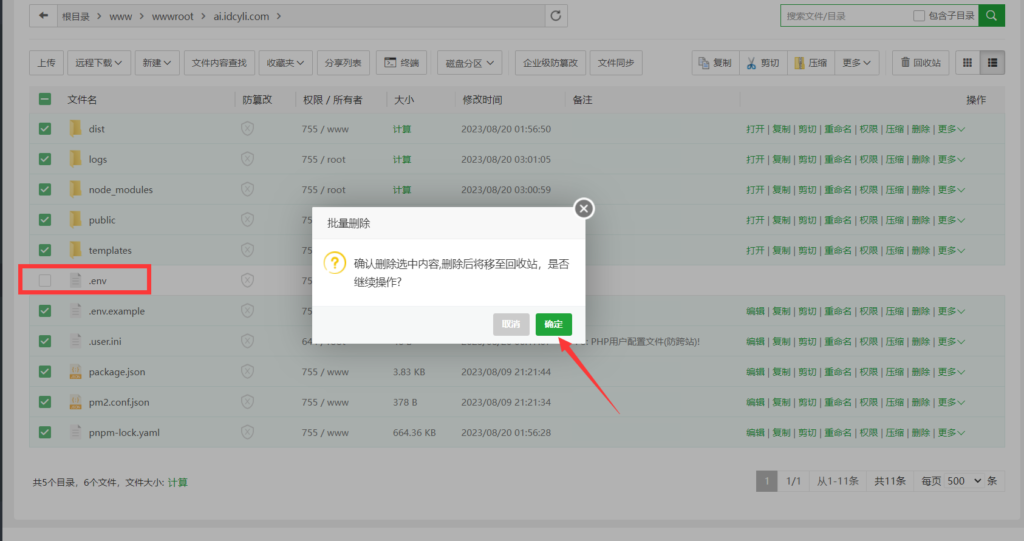
Task: Expand the 远程下载 dropdown
Action: coord(100,63)
